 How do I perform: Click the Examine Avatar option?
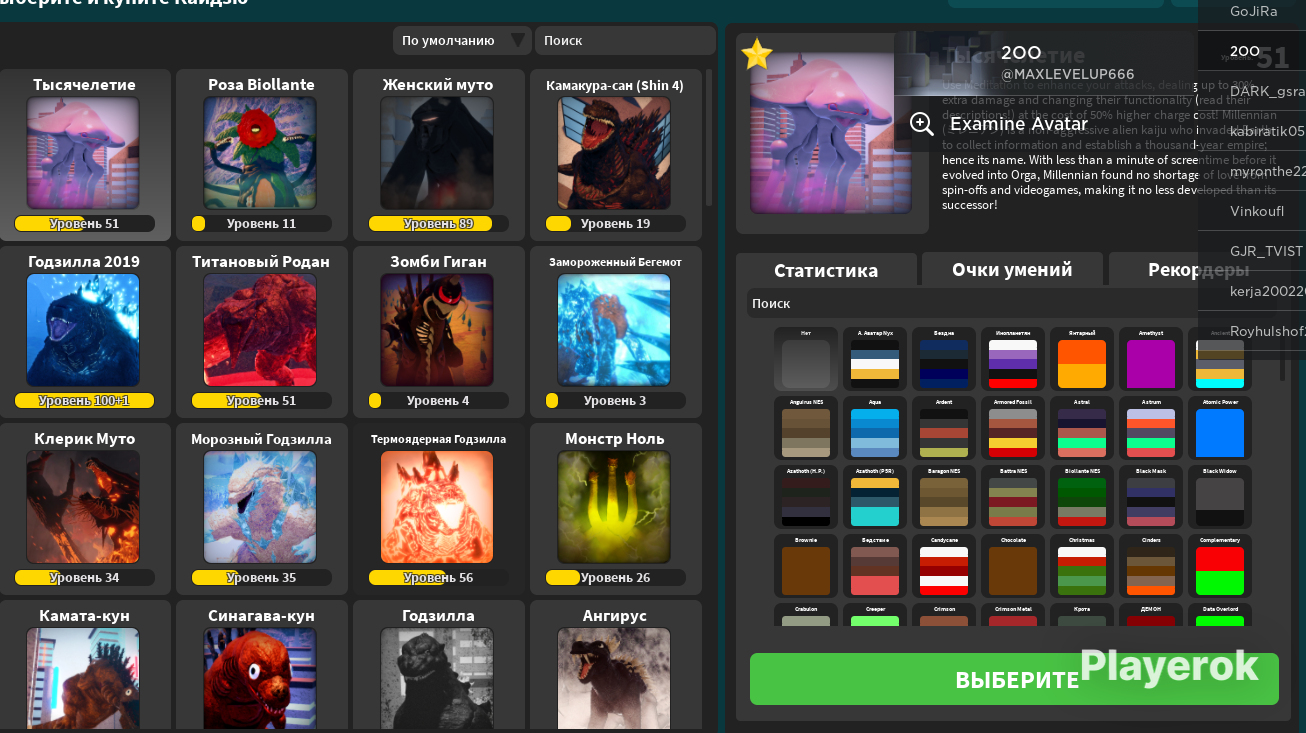click(1019, 124)
